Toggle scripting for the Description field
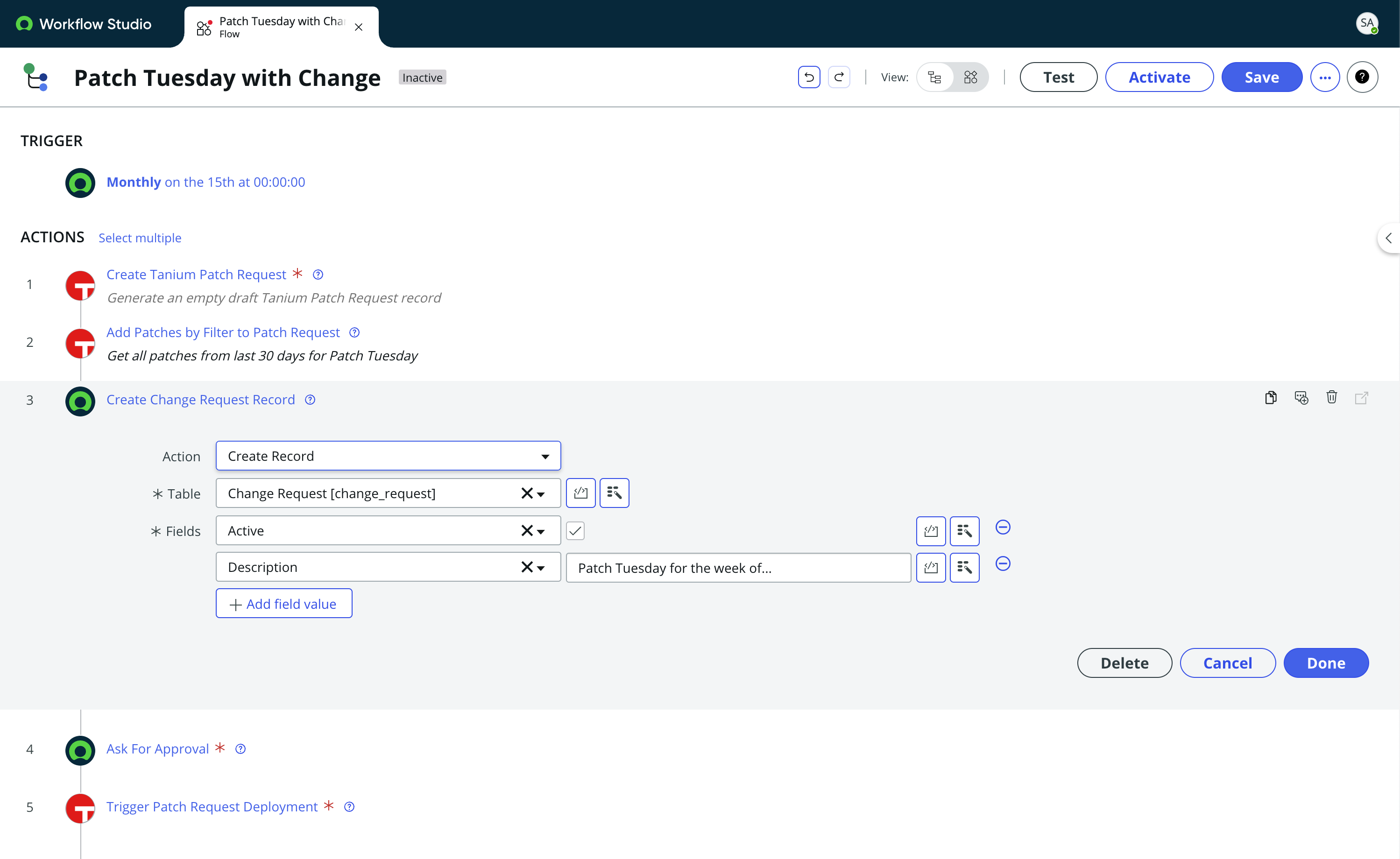 click(x=931, y=567)
